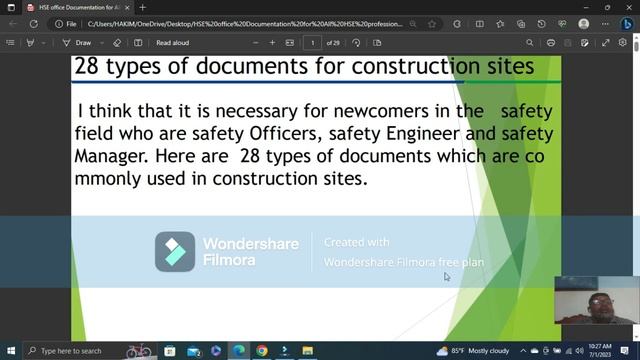The height and width of the screenshot is (360, 640).
Task: Open the Windows Start menu
Action: [11, 351]
